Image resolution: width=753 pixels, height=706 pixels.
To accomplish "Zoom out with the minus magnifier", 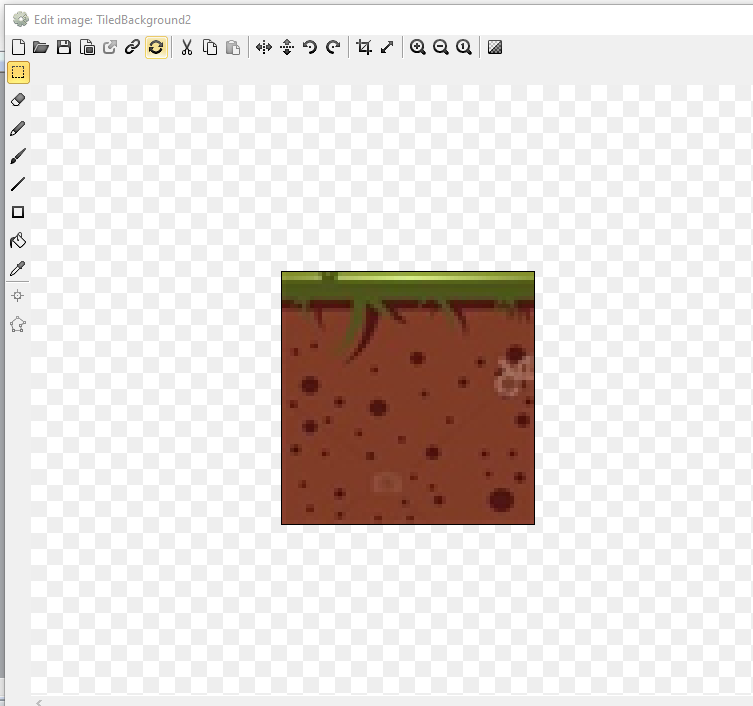I will (441, 47).
